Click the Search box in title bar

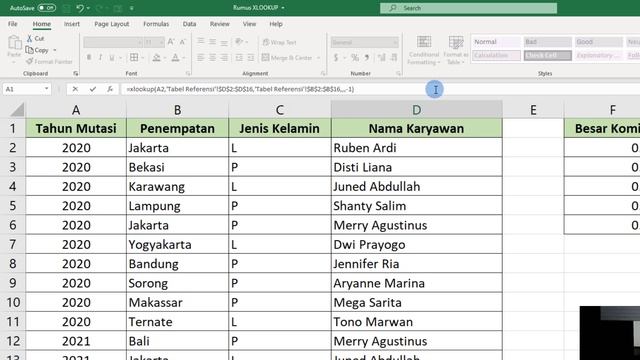pos(468,8)
